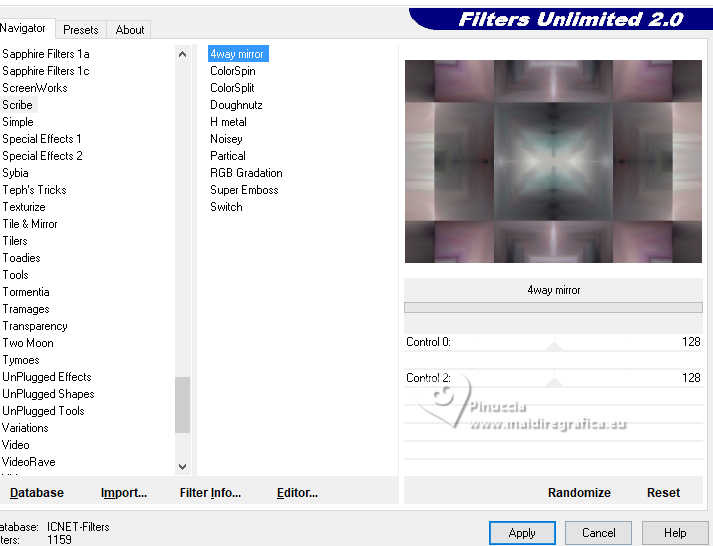Viewport: 713px width, 546px height.
Task: Select the Video category
Action: coord(16,445)
